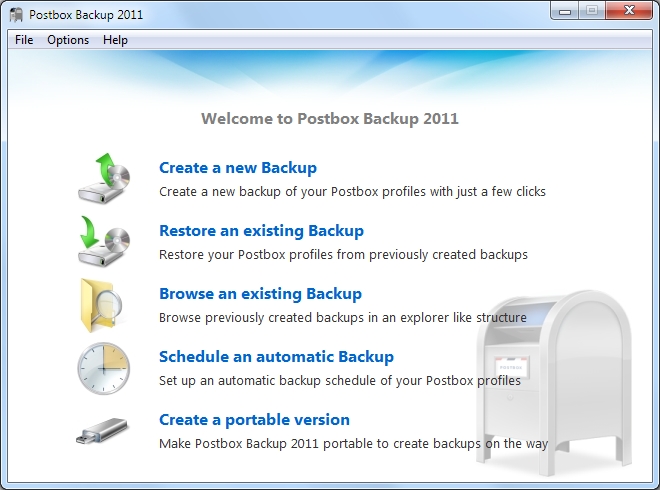The width and height of the screenshot is (660, 490).
Task: Click the Create a new Backup drive icon
Action: (104, 178)
